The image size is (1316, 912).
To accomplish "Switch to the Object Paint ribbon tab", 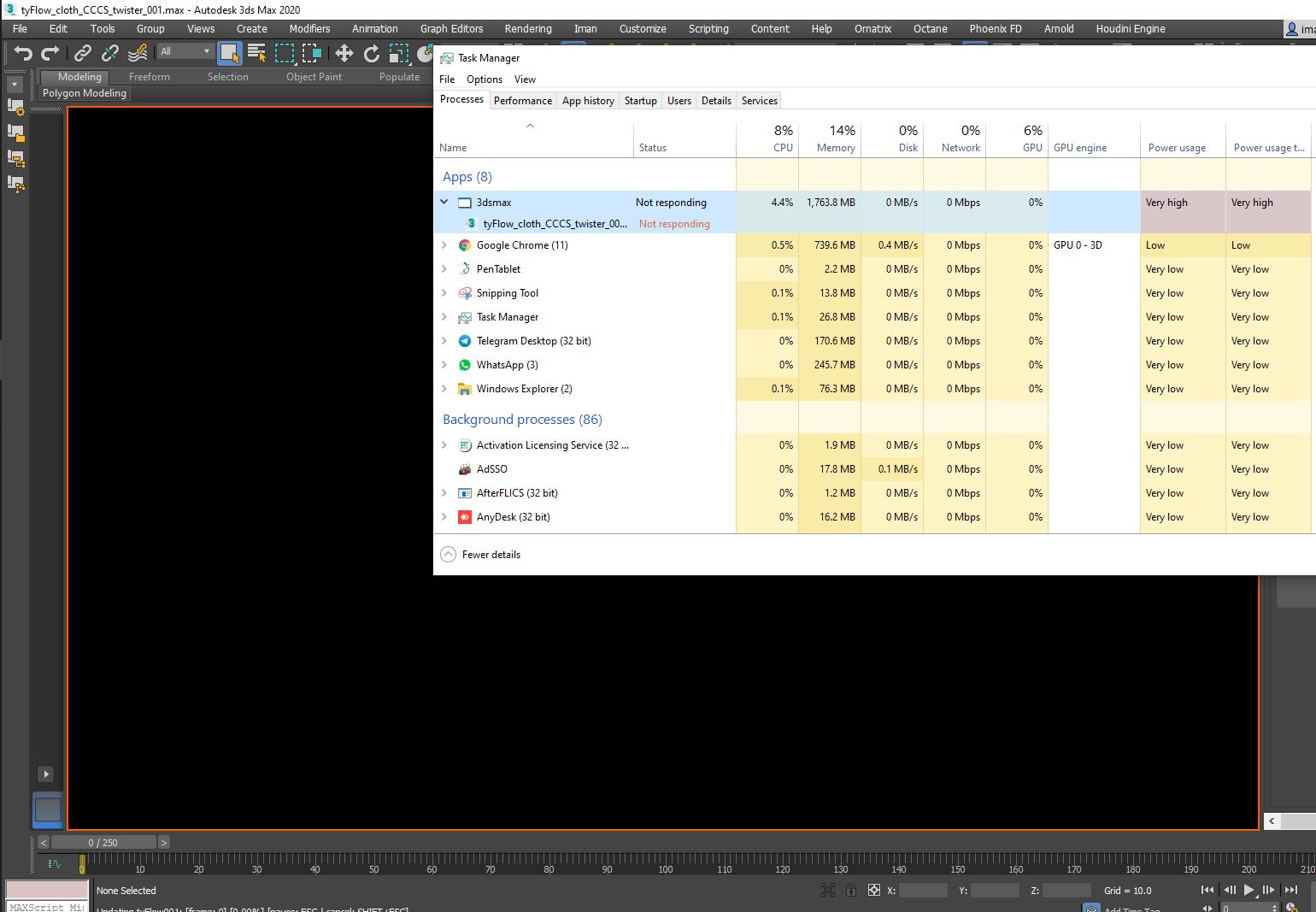I will point(314,76).
